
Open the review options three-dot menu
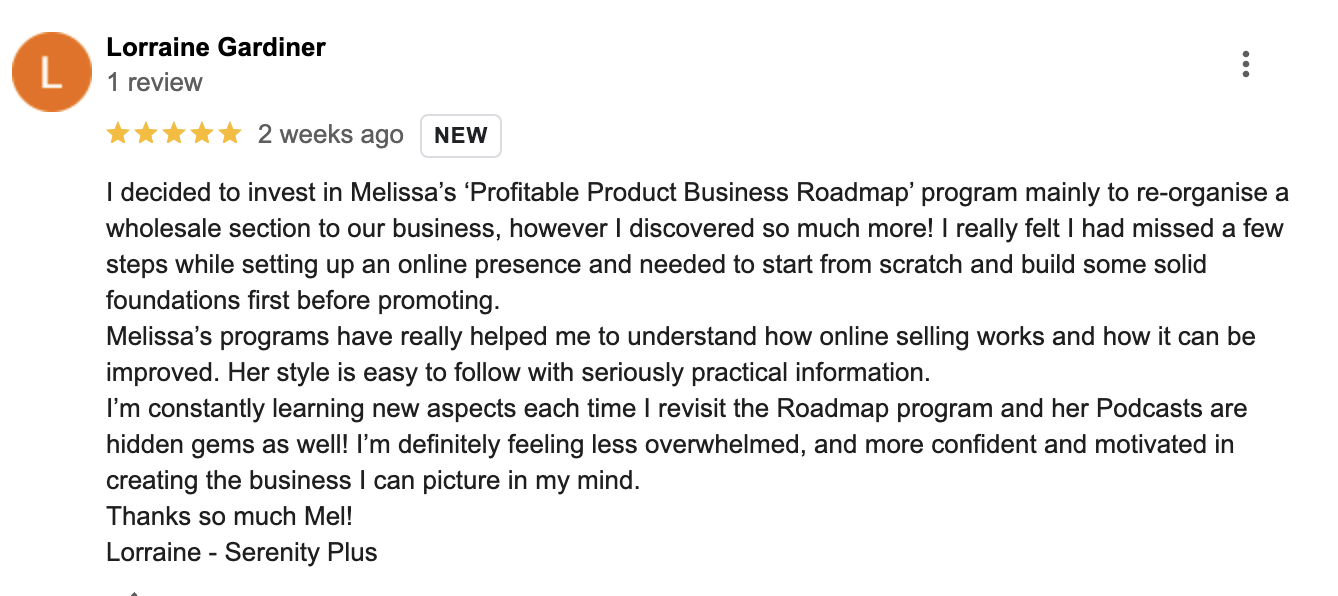click(1245, 65)
